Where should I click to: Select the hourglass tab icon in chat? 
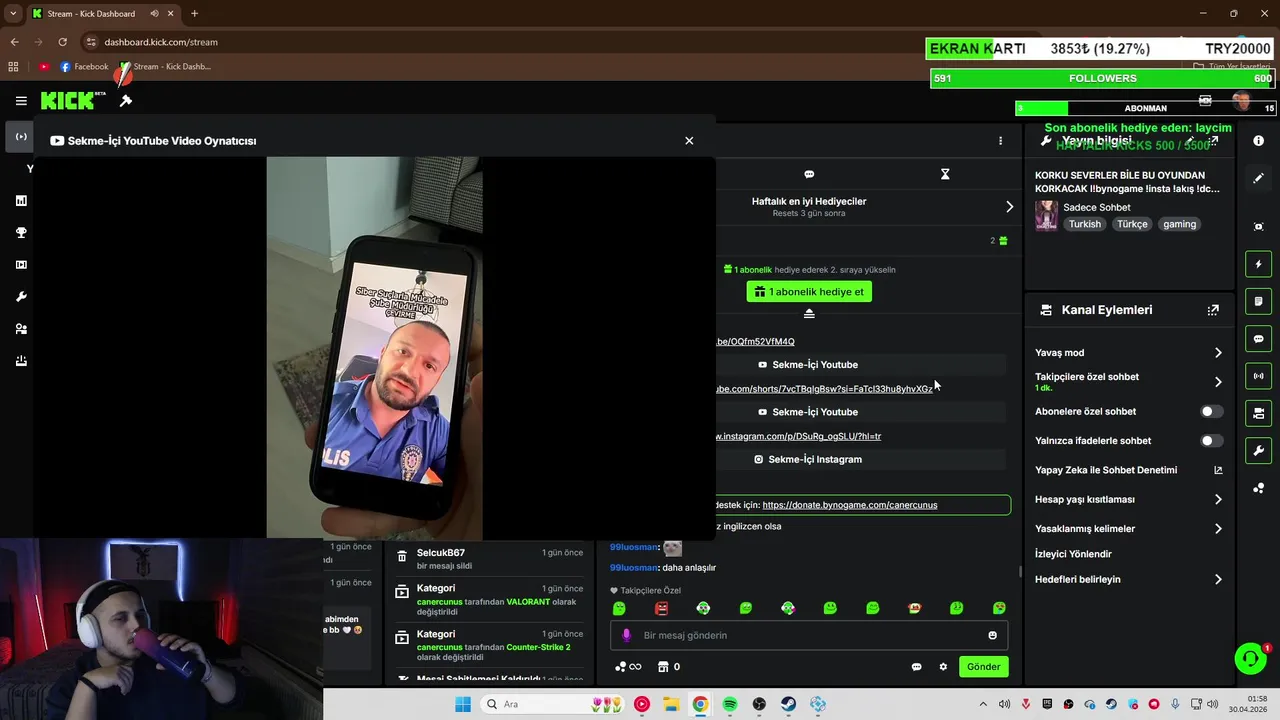pyautogui.click(x=945, y=174)
